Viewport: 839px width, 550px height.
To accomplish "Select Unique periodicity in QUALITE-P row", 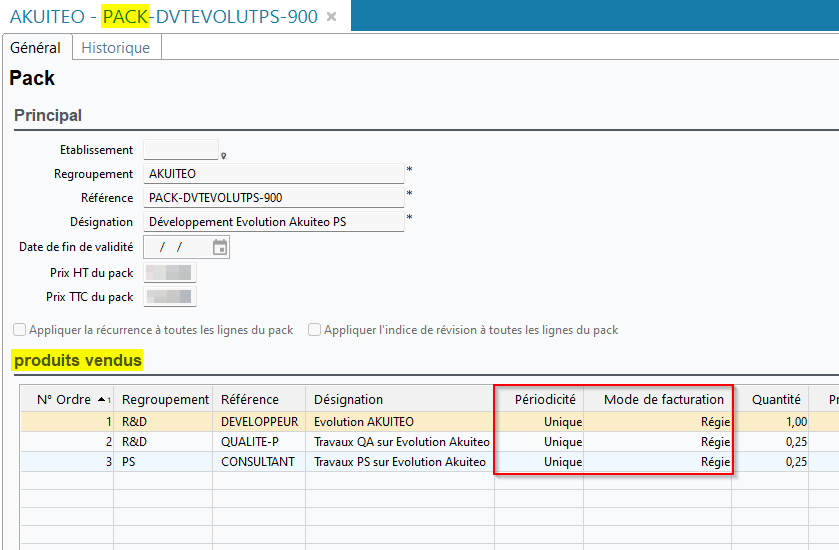I will pos(539,441).
